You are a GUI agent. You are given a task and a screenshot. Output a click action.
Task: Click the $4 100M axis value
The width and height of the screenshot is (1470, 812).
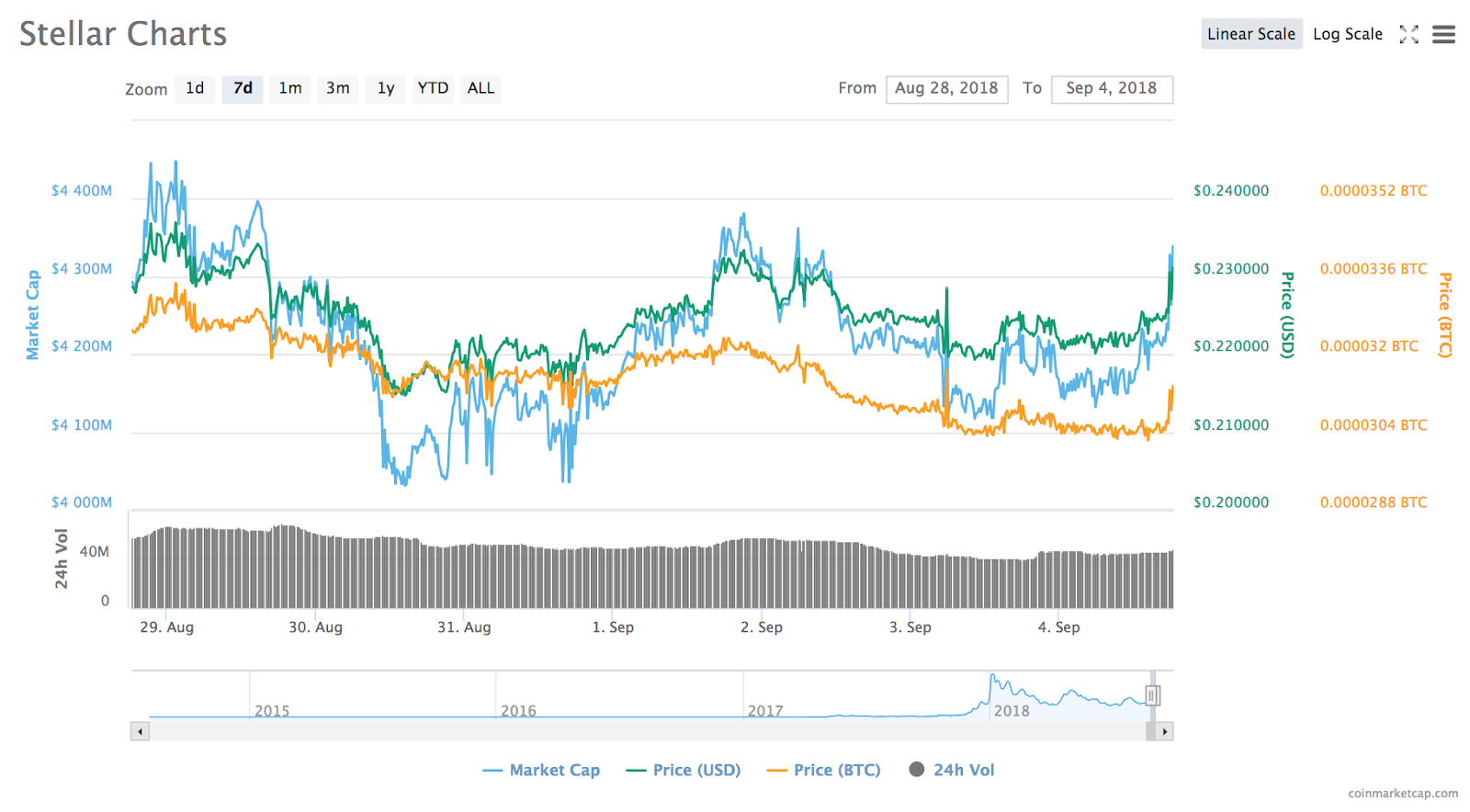coord(82,425)
